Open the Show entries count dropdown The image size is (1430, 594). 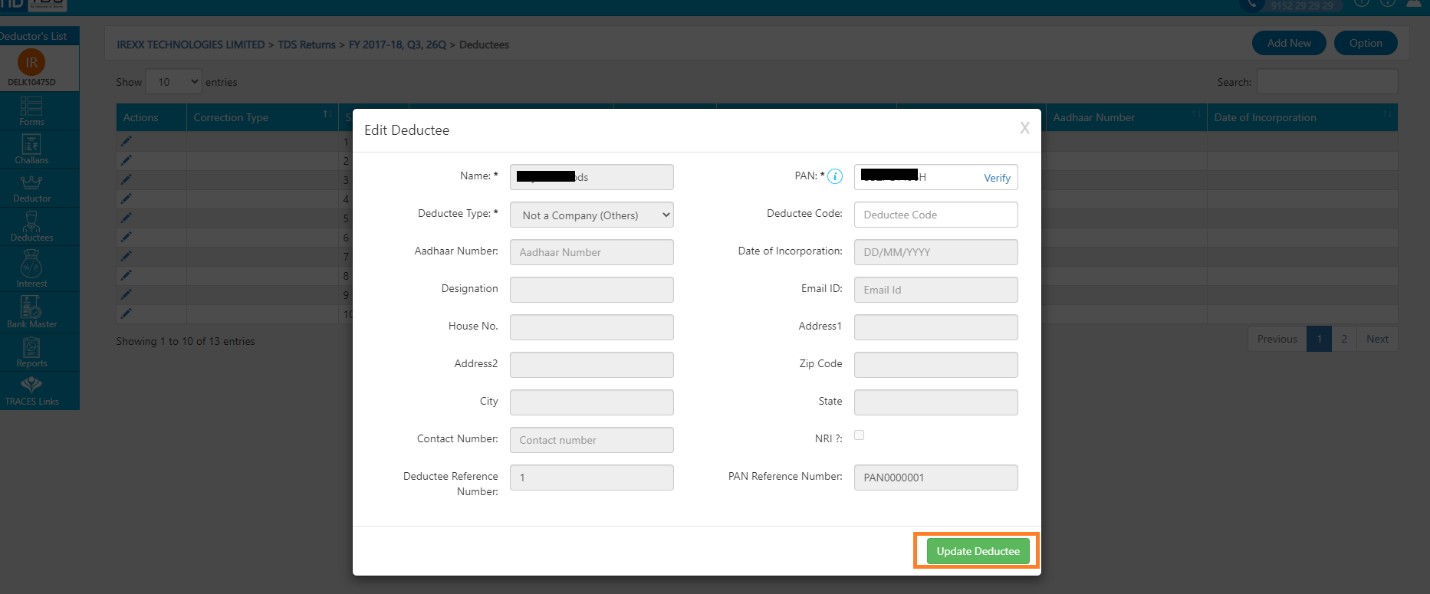(x=175, y=82)
